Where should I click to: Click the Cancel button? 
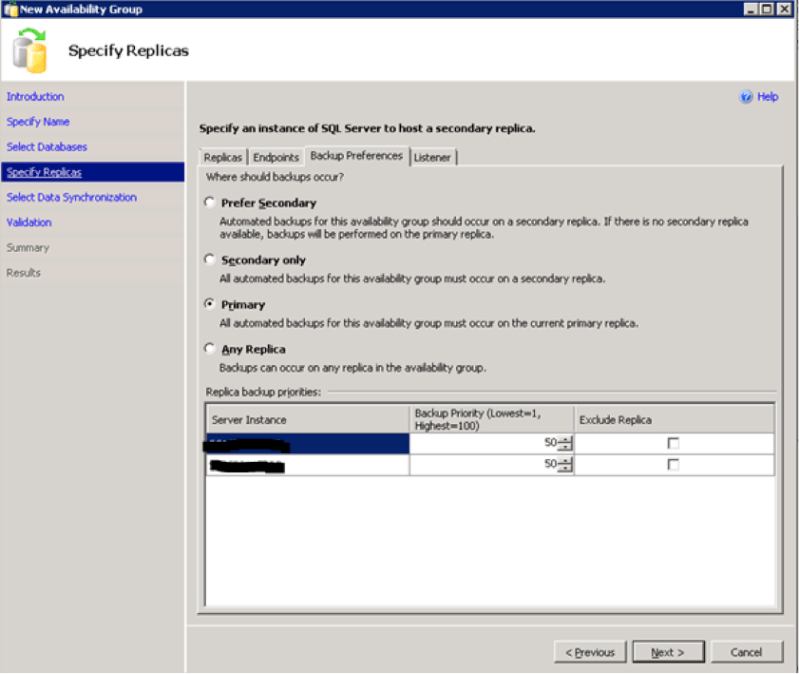(x=747, y=652)
